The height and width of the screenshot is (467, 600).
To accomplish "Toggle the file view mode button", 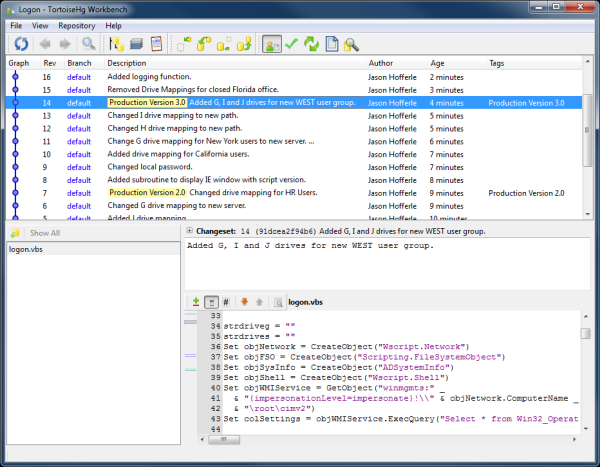I will [211, 302].
